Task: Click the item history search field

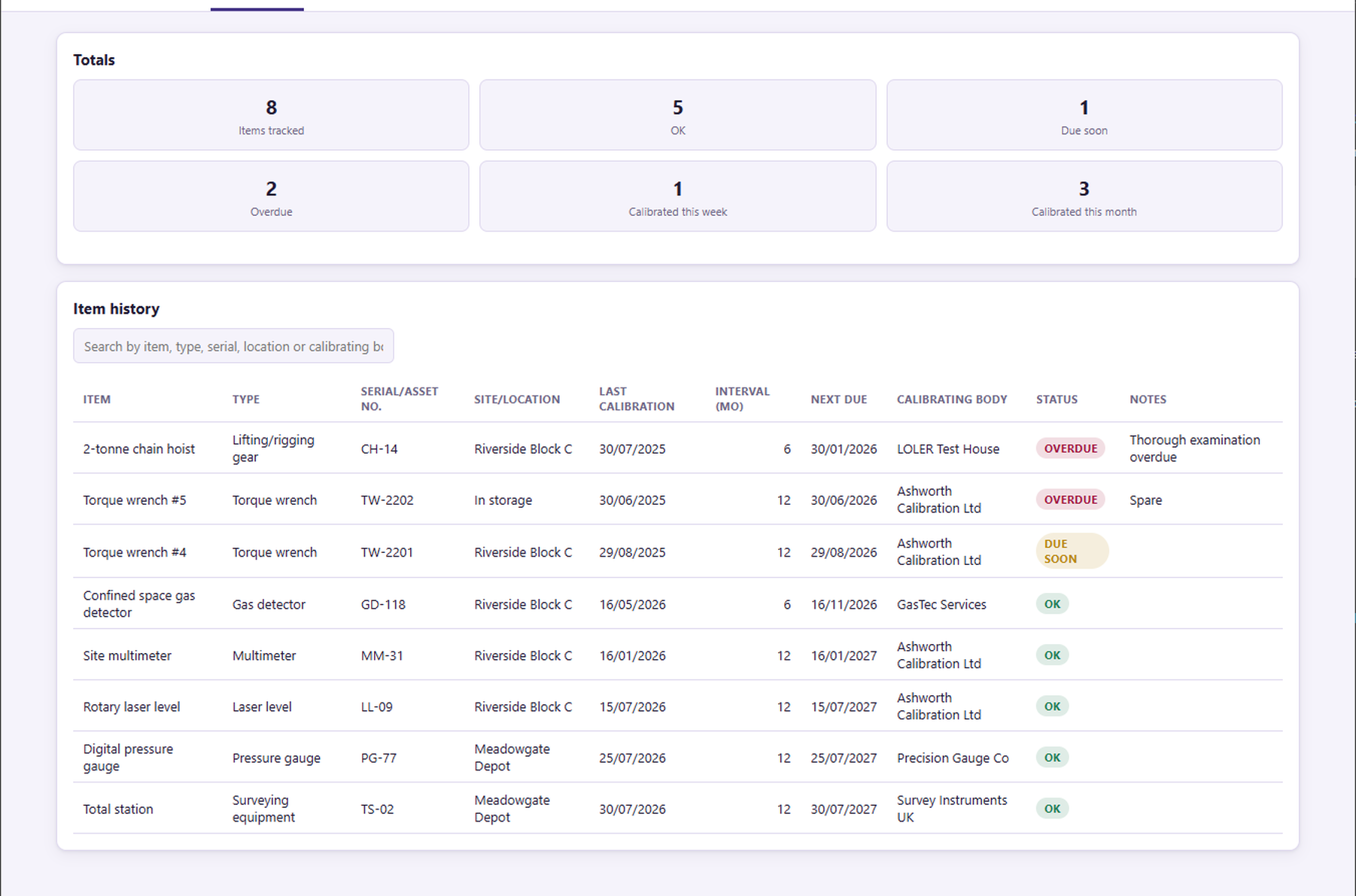Action: [233, 346]
